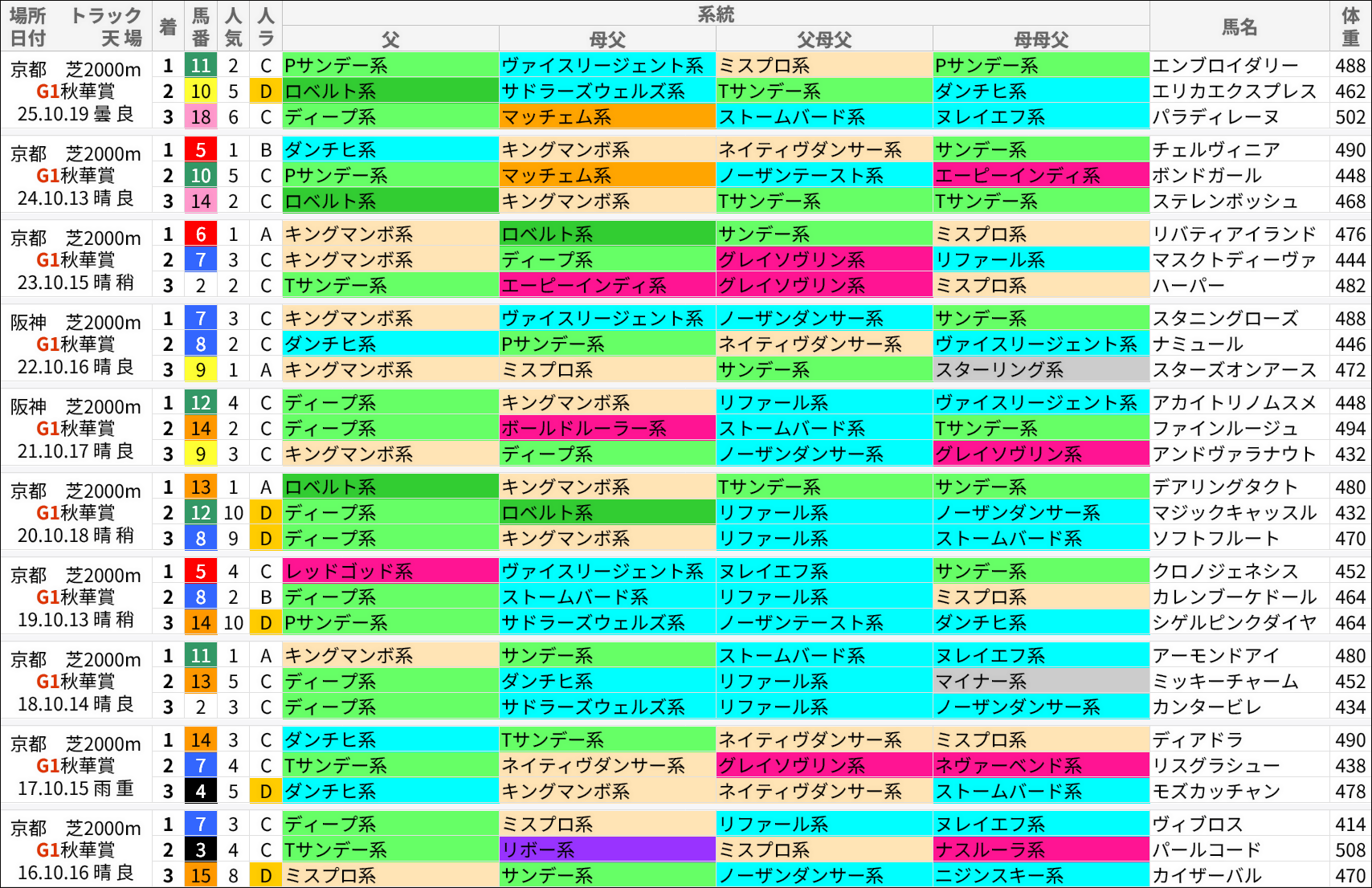
Task: Click horse name マジックキャッスル
Action: pos(1234,513)
